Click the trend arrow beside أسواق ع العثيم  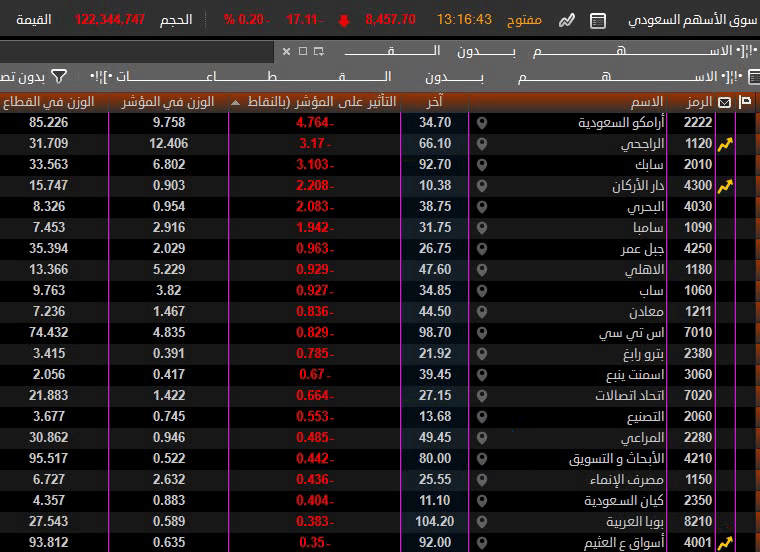726,543
